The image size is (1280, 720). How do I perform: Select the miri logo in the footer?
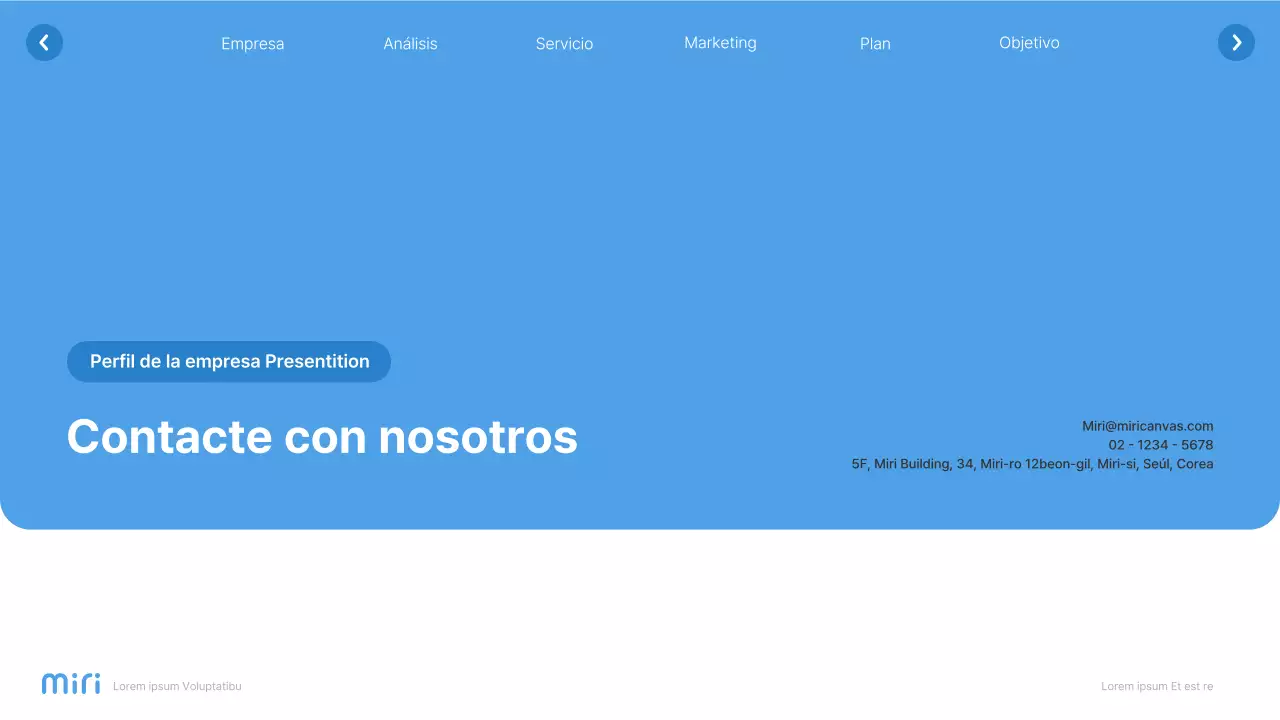[70, 683]
